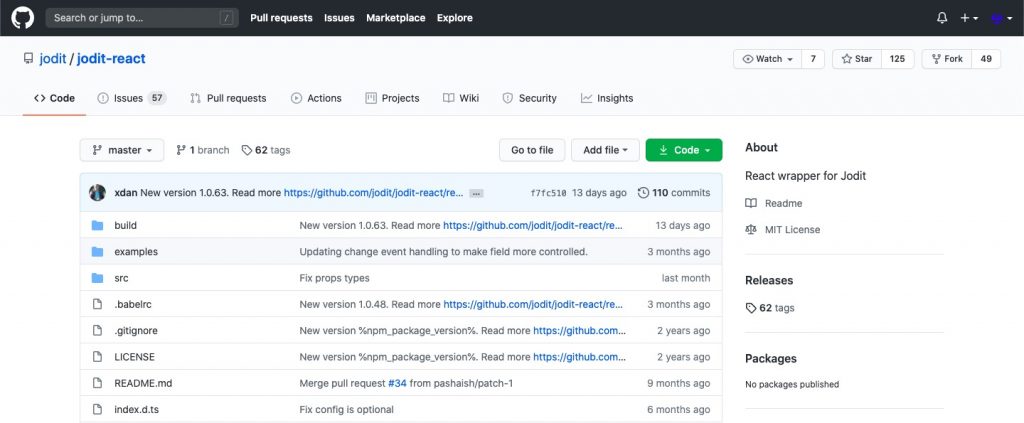The image size is (1024, 423).
Task: Open the .babelrc file name
Action: tap(133, 304)
